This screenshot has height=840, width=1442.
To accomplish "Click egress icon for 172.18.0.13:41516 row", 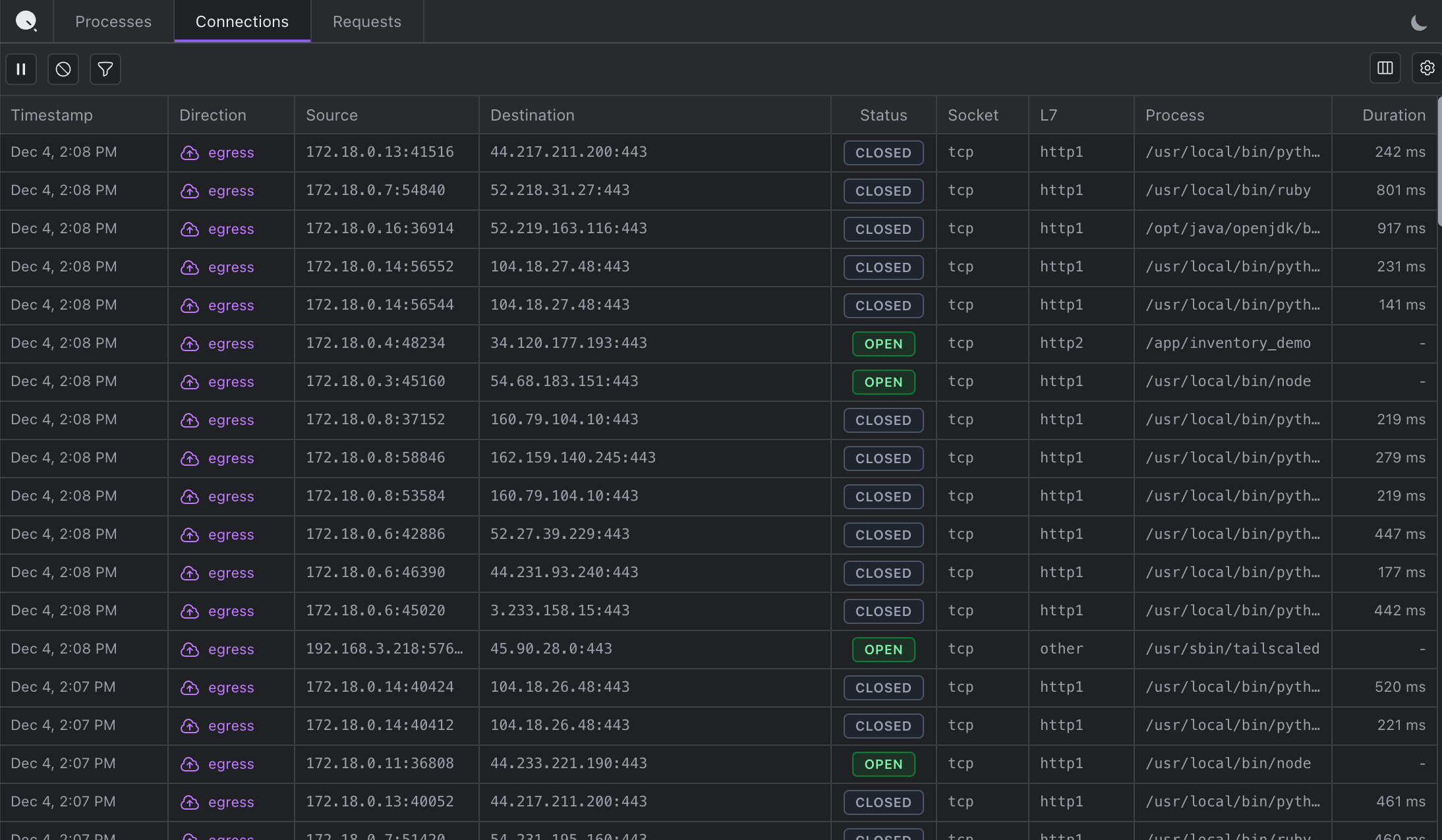I will pyautogui.click(x=190, y=153).
